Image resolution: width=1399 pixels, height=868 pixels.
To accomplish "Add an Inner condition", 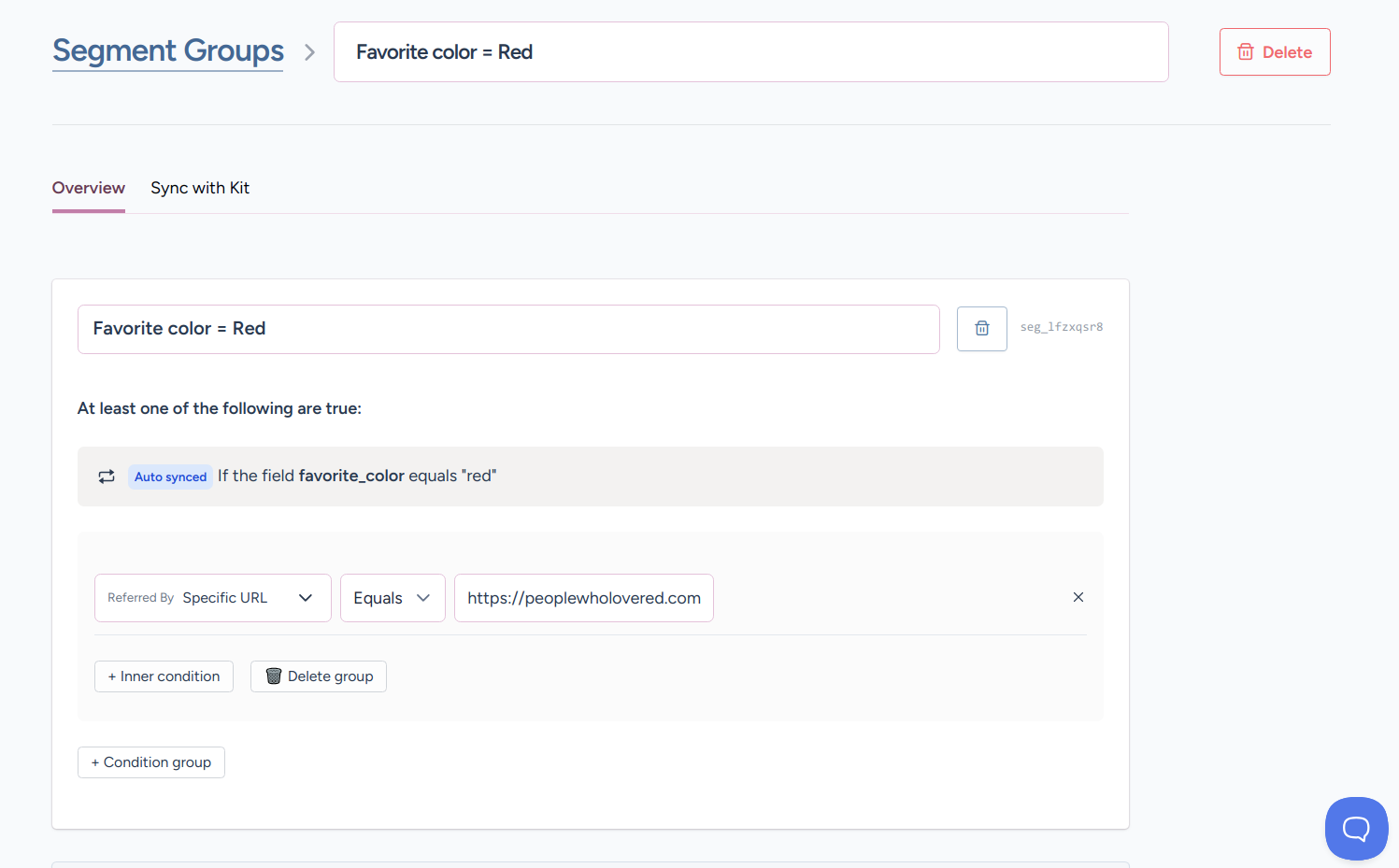I will (164, 676).
